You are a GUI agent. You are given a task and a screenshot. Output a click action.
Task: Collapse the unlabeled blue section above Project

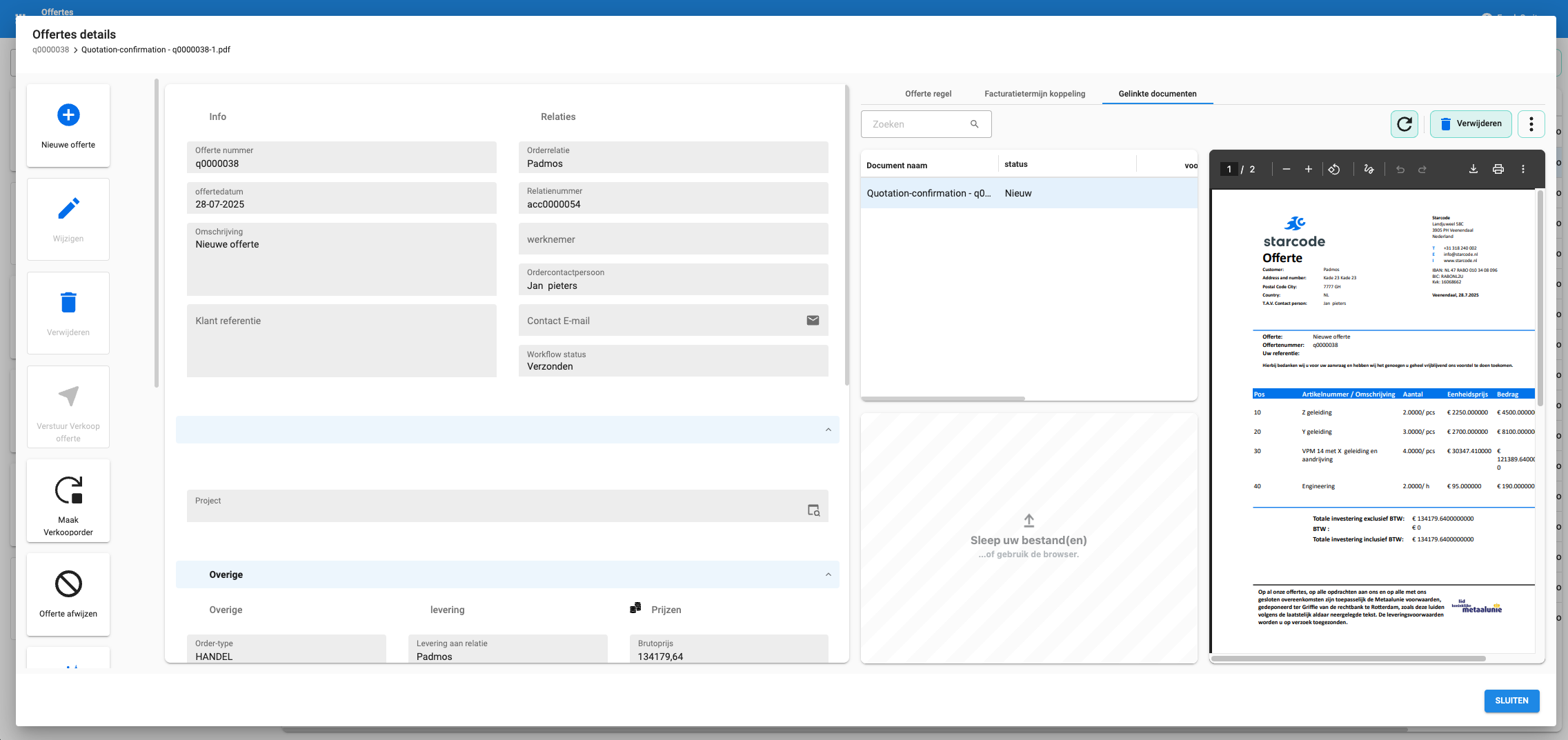coord(828,430)
